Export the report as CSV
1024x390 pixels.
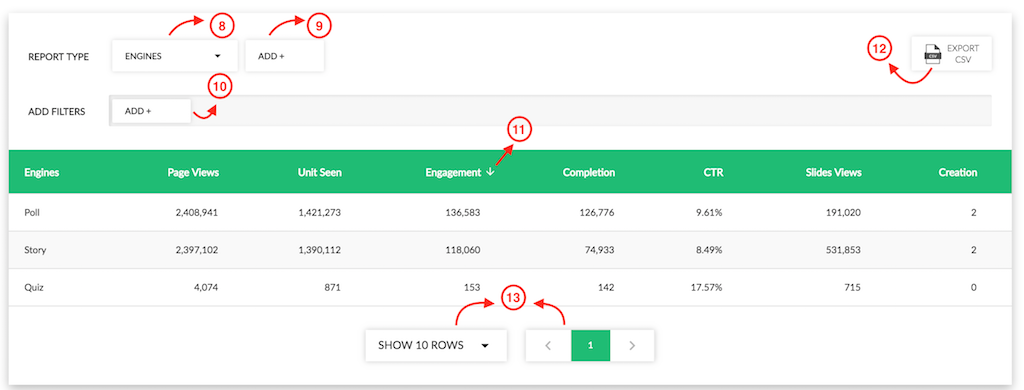(x=952, y=54)
